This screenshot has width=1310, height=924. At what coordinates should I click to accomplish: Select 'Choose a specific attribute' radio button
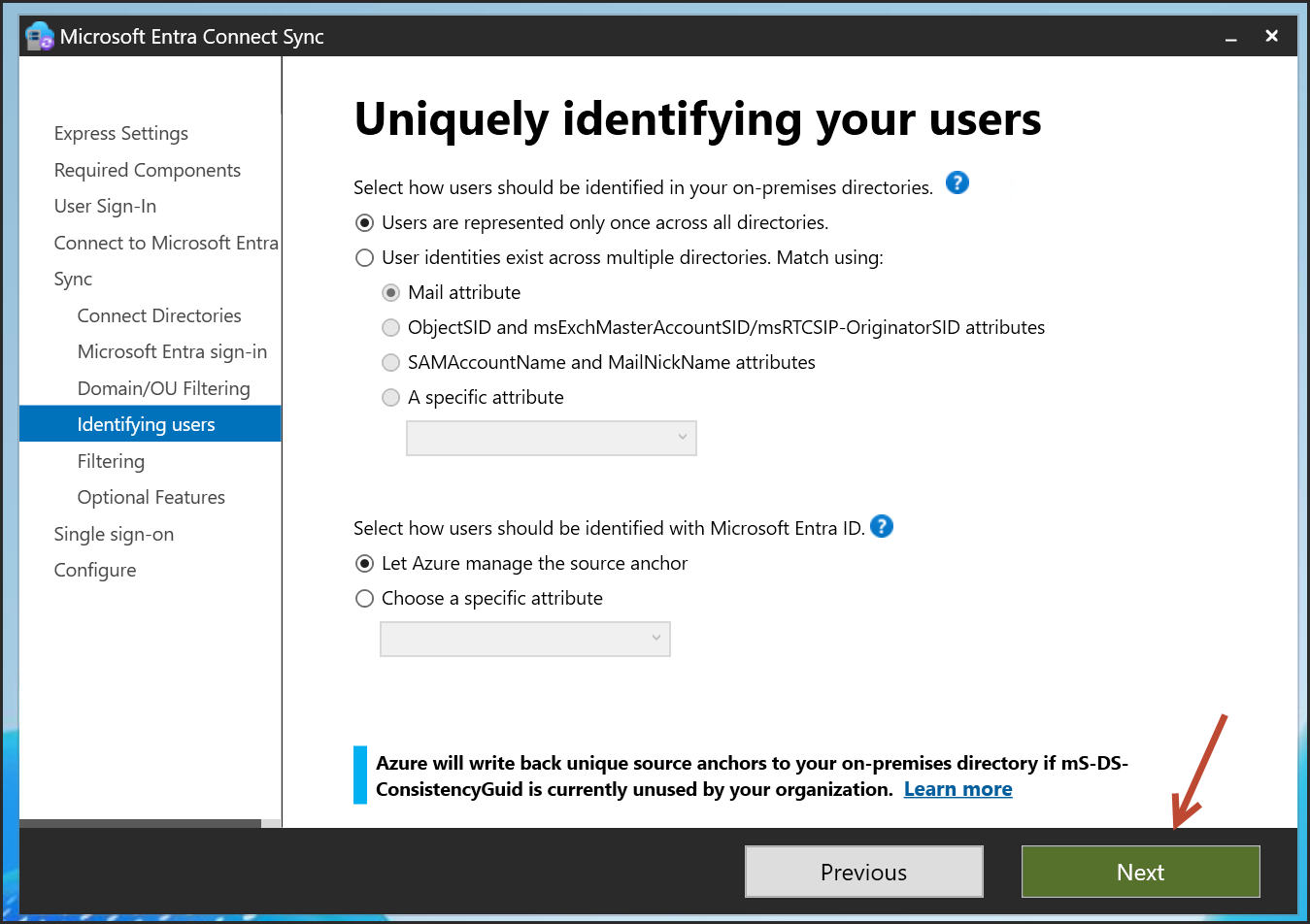pyautogui.click(x=365, y=599)
